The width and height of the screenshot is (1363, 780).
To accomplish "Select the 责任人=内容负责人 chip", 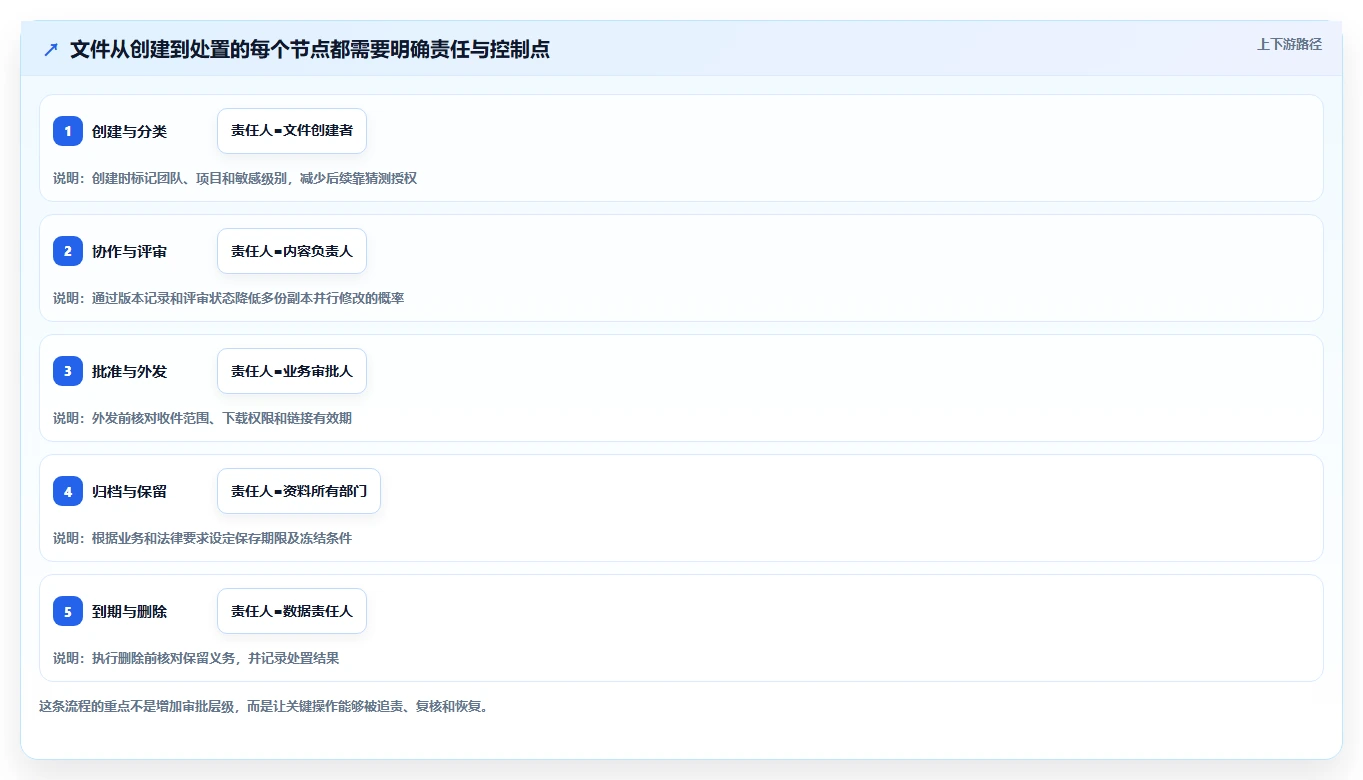I will [x=292, y=251].
